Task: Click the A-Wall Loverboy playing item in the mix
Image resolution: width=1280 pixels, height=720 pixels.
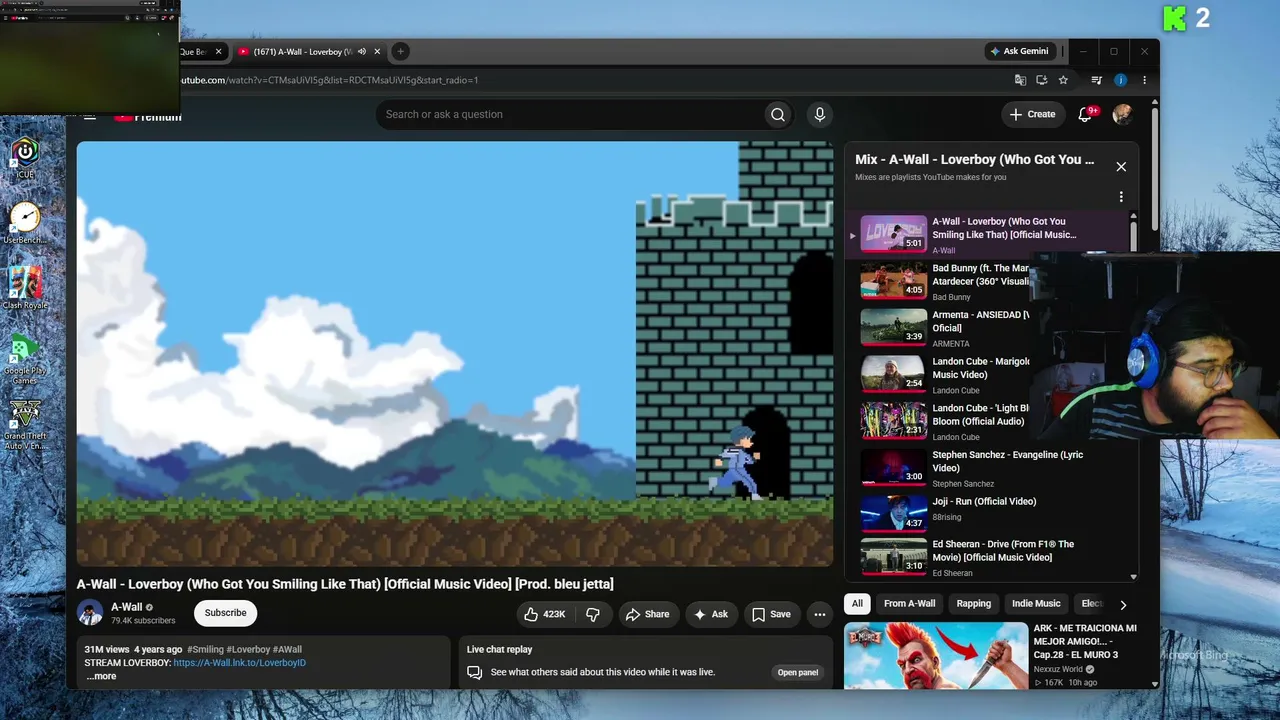Action: tap(988, 235)
